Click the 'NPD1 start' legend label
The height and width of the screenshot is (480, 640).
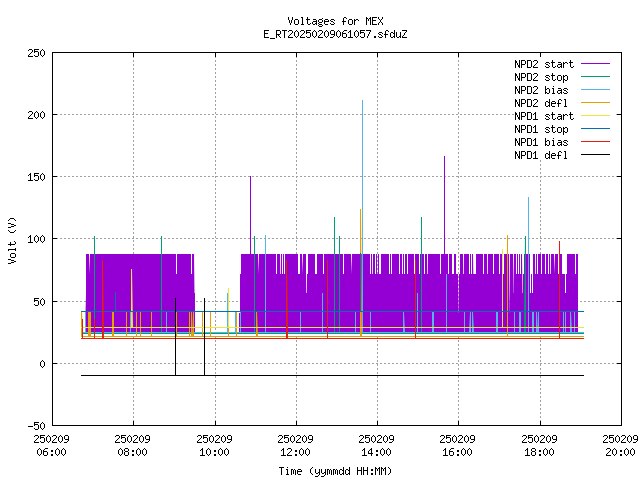544,116
